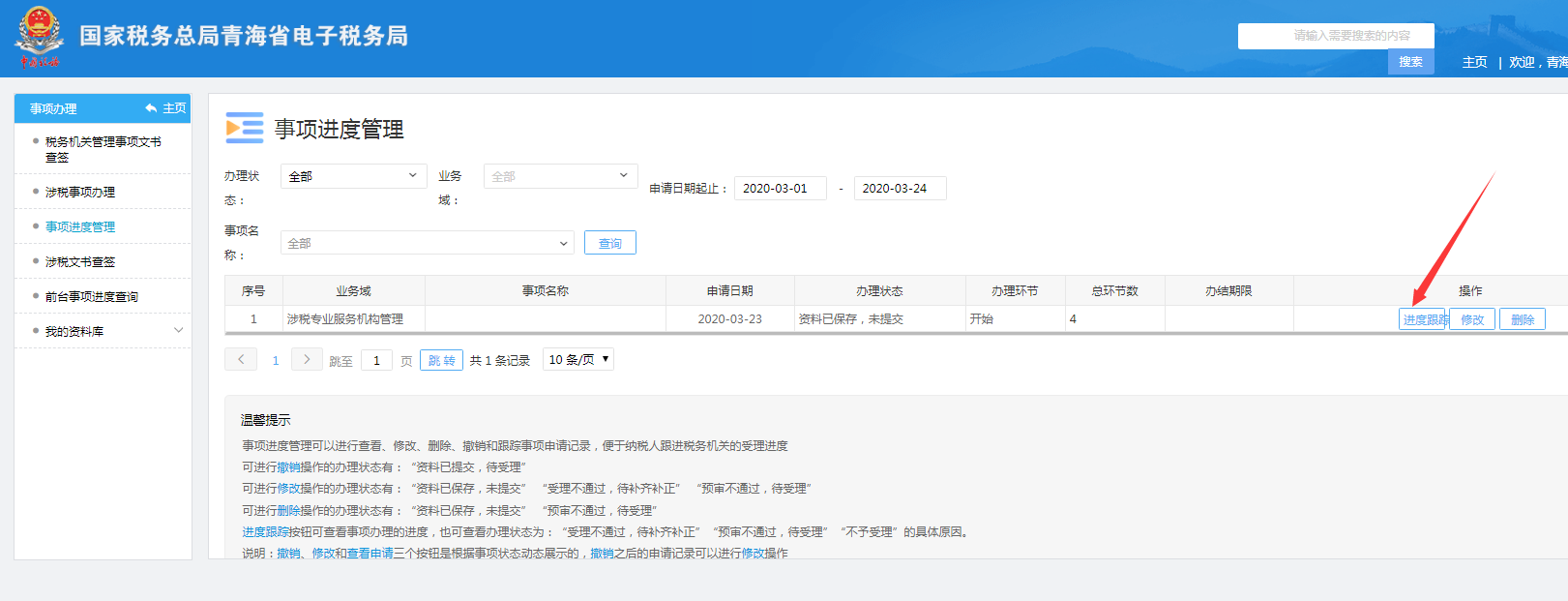1568x601 pixels.
Task: Click the start date field 2020-03-01
Action: click(x=781, y=188)
